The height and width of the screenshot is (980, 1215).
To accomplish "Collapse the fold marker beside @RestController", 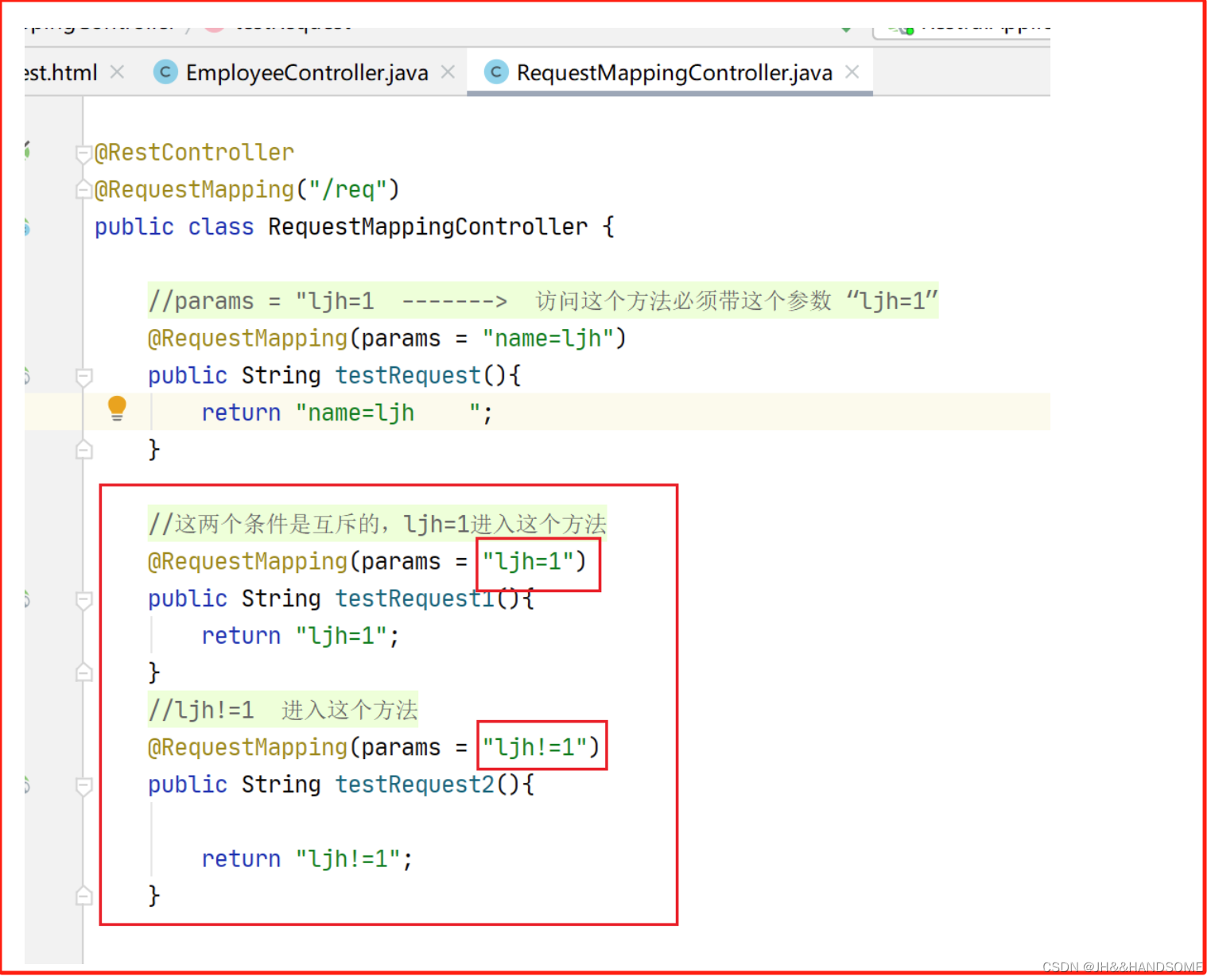I will [x=83, y=153].
